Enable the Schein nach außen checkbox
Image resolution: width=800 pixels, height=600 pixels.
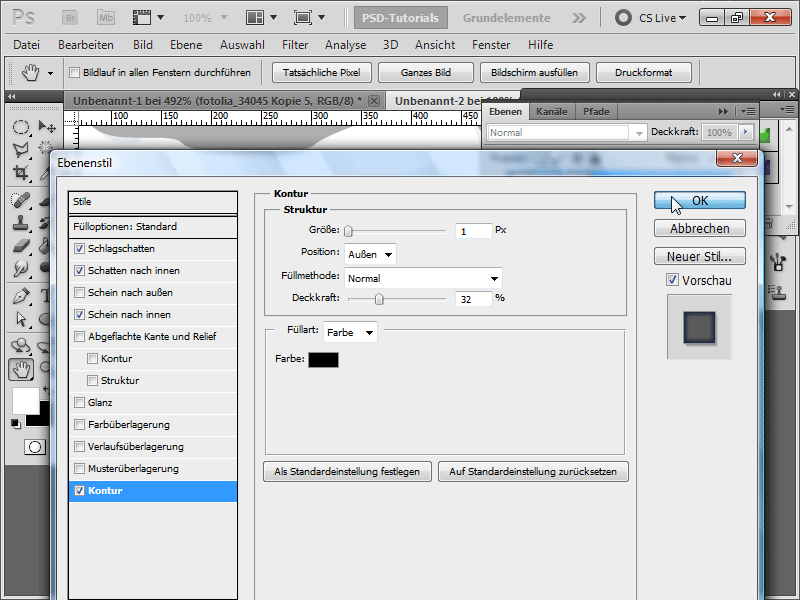coord(79,292)
